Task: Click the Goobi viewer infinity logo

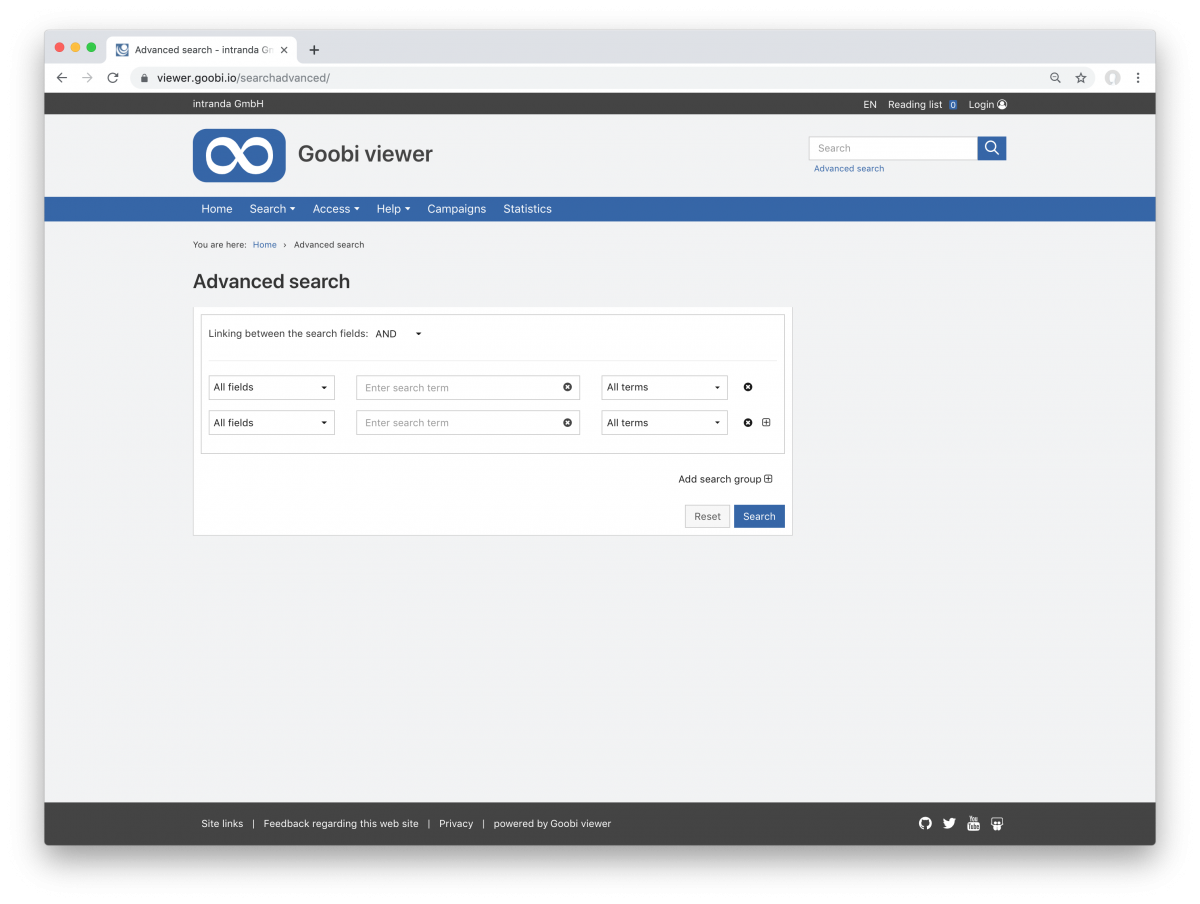Action: point(238,155)
